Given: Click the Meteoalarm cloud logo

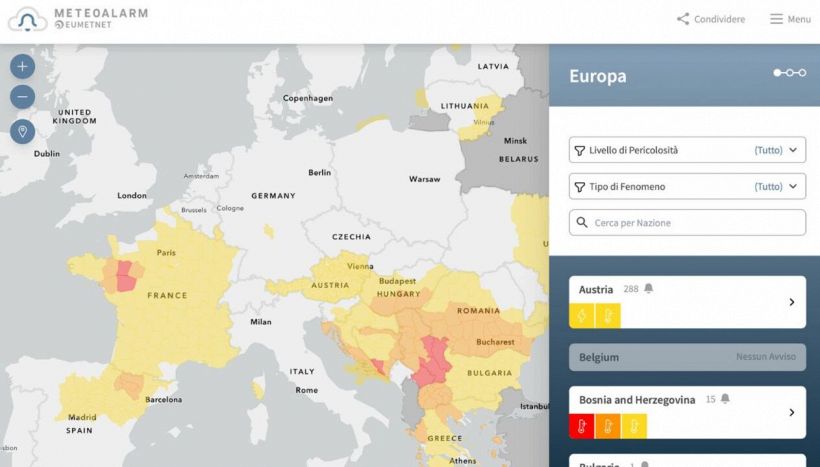Looking at the screenshot, I should point(27,18).
